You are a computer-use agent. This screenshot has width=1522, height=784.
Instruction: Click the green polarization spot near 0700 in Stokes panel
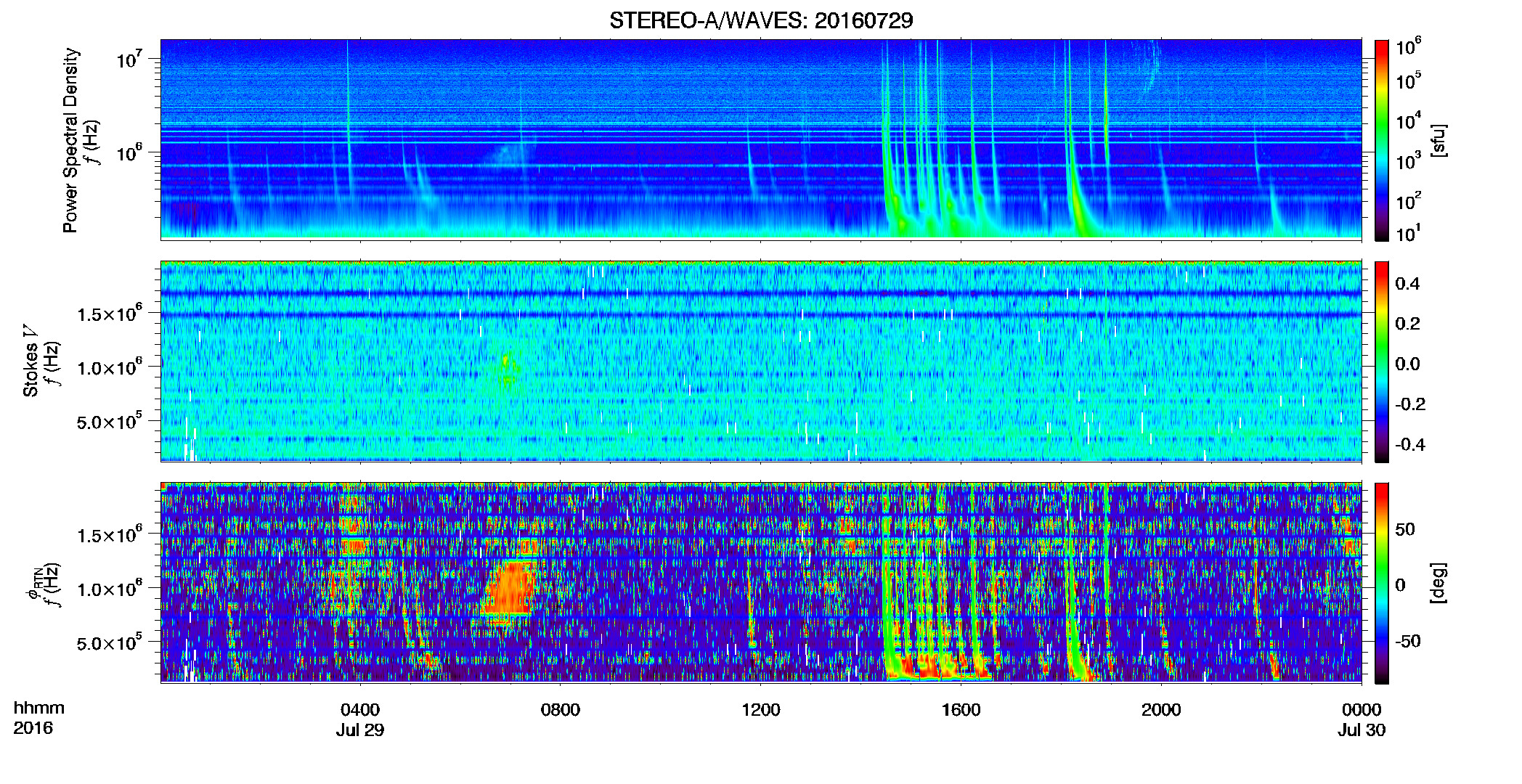508,369
